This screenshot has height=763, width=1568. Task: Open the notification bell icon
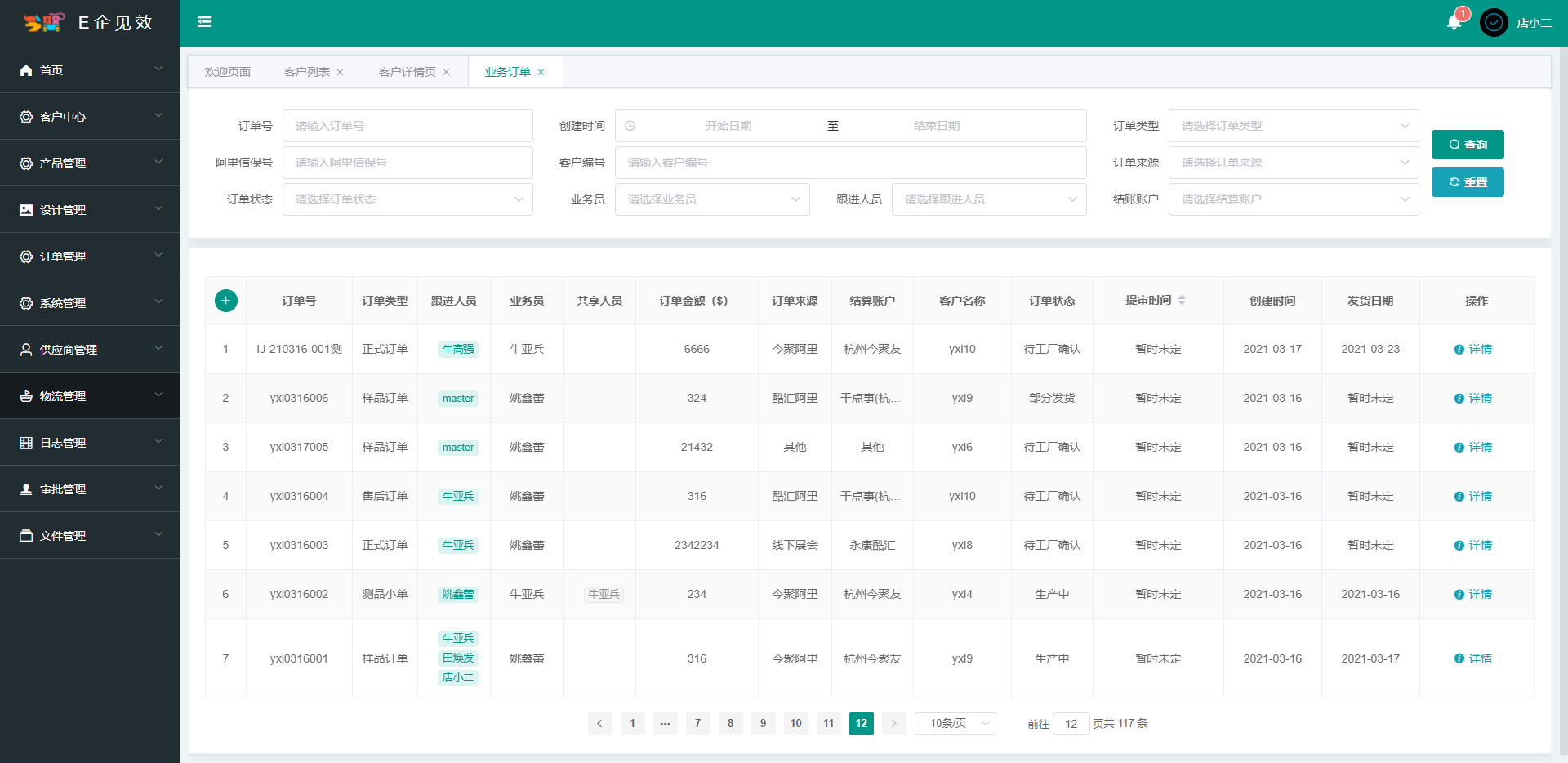(1454, 23)
